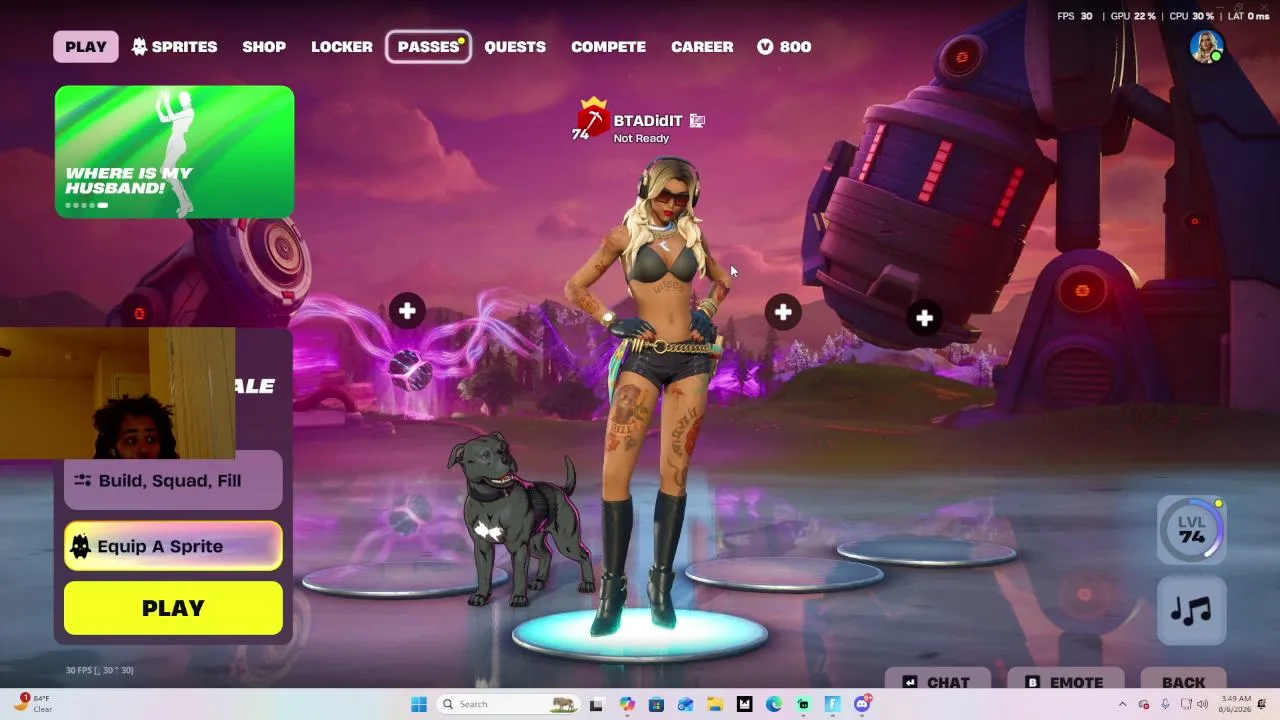The height and width of the screenshot is (720, 1280).
Task: Open the network tray icon
Action: tap(1186, 704)
